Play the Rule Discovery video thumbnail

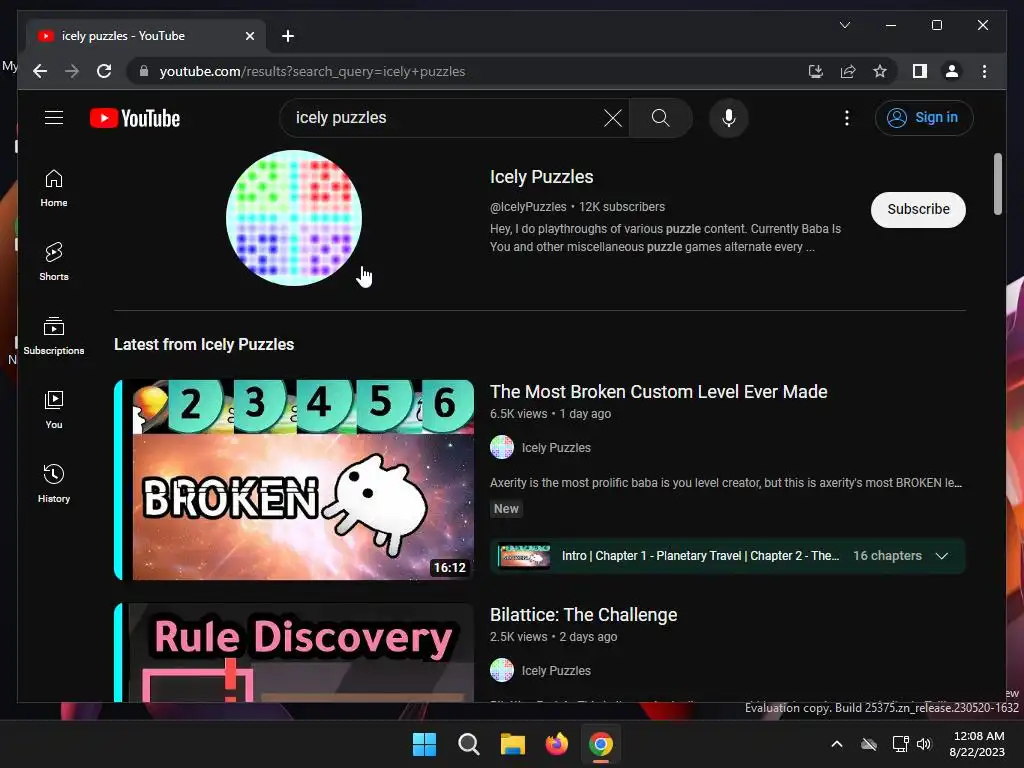[x=295, y=652]
